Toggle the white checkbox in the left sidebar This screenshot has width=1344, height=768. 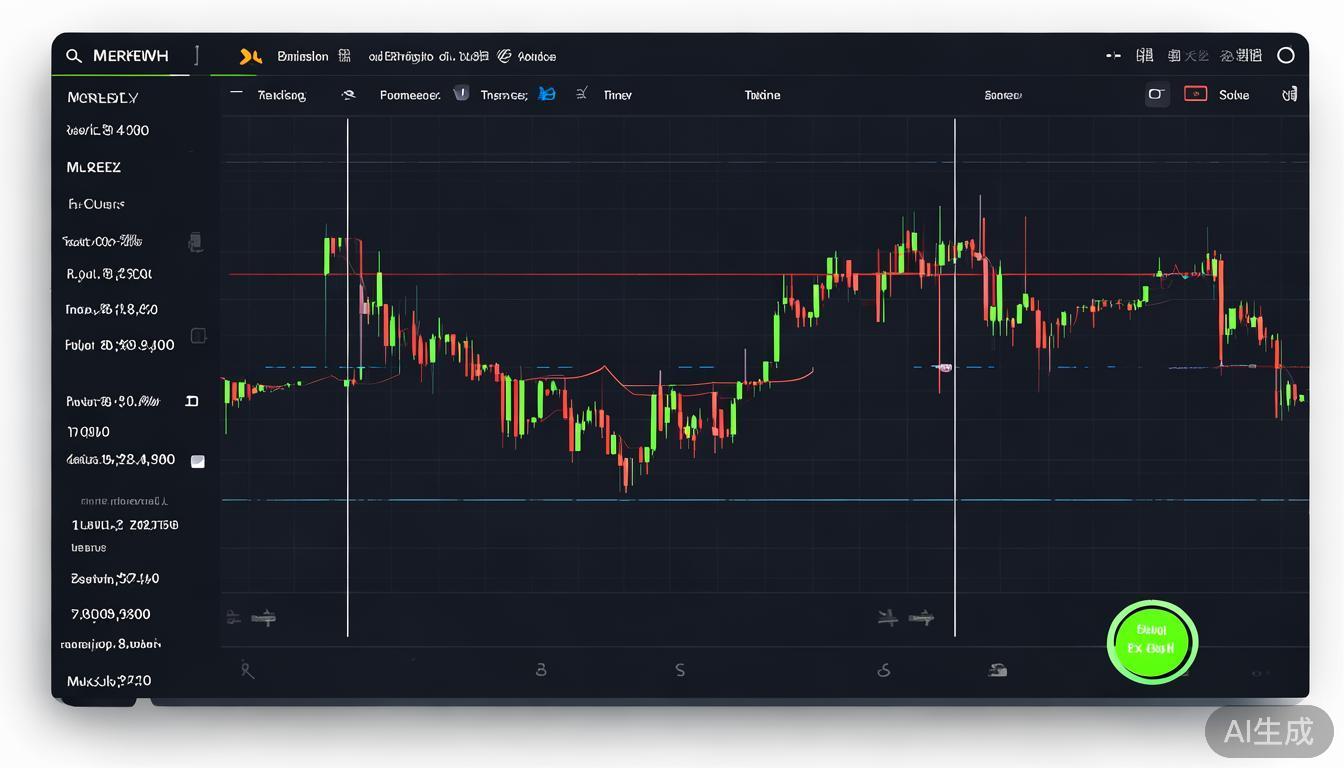point(198,461)
